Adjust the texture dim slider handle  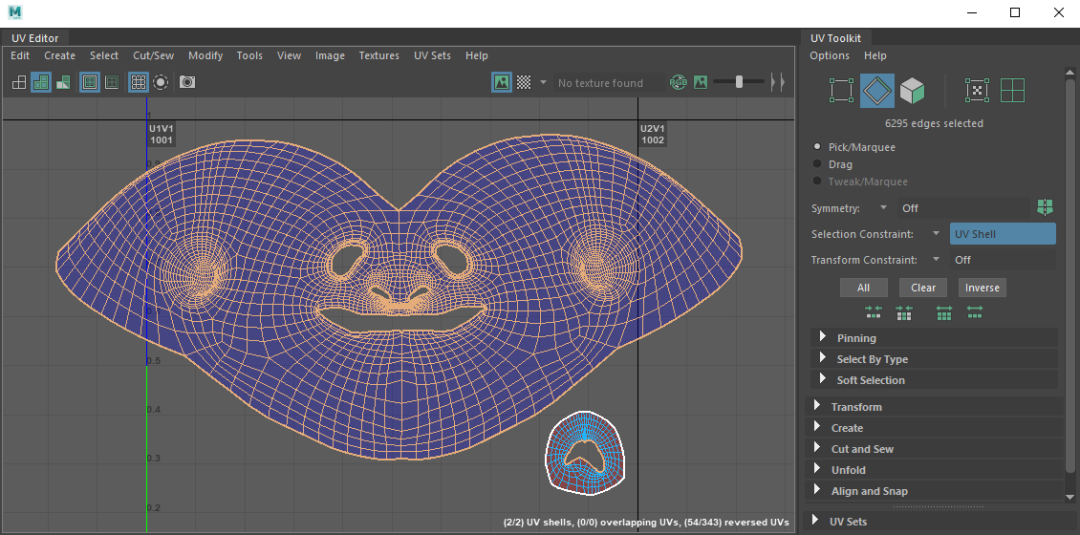[x=739, y=82]
